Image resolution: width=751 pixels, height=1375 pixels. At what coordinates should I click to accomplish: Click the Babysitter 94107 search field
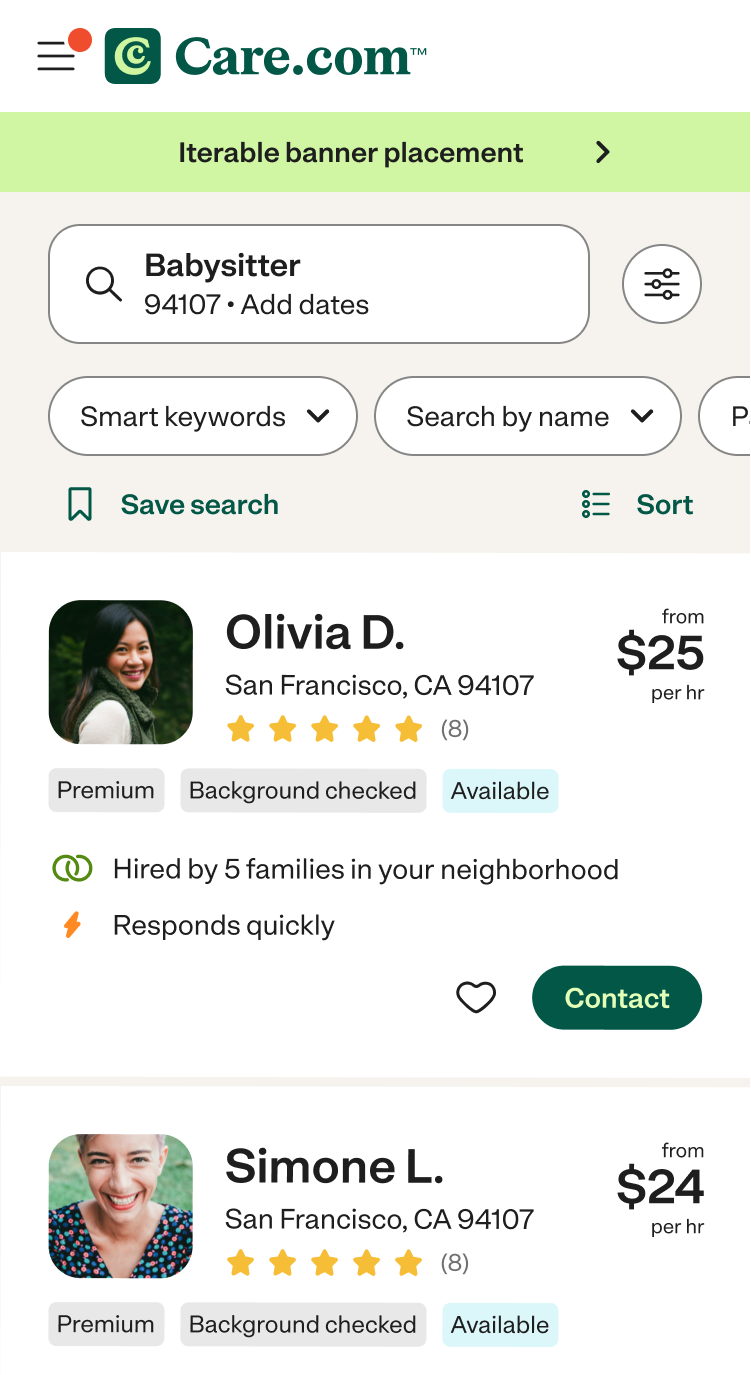[x=319, y=284]
